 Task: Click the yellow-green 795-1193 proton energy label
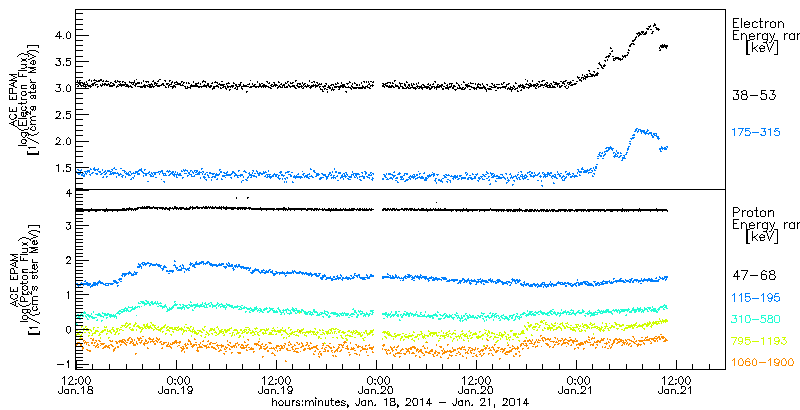click(x=760, y=341)
